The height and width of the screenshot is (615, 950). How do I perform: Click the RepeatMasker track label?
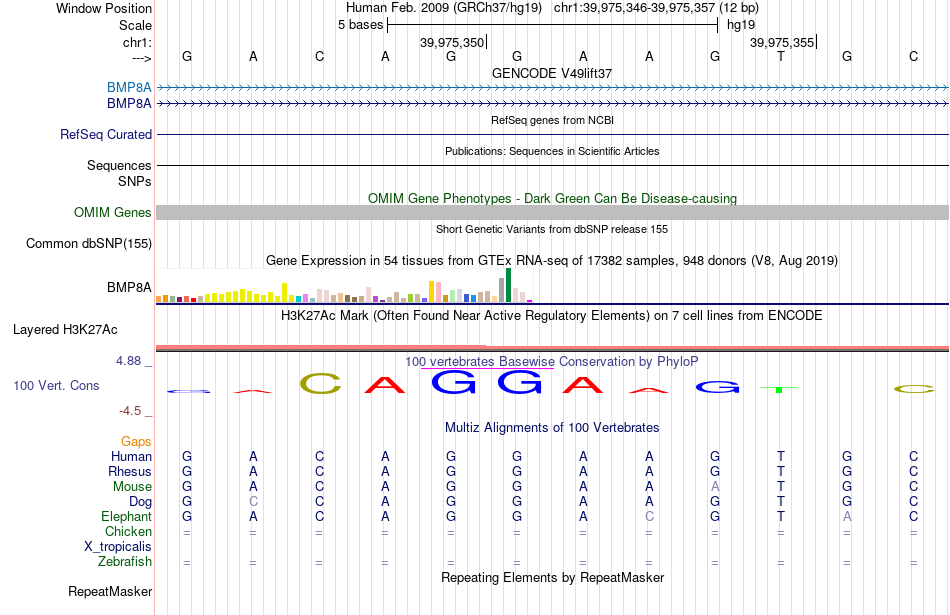(110, 591)
